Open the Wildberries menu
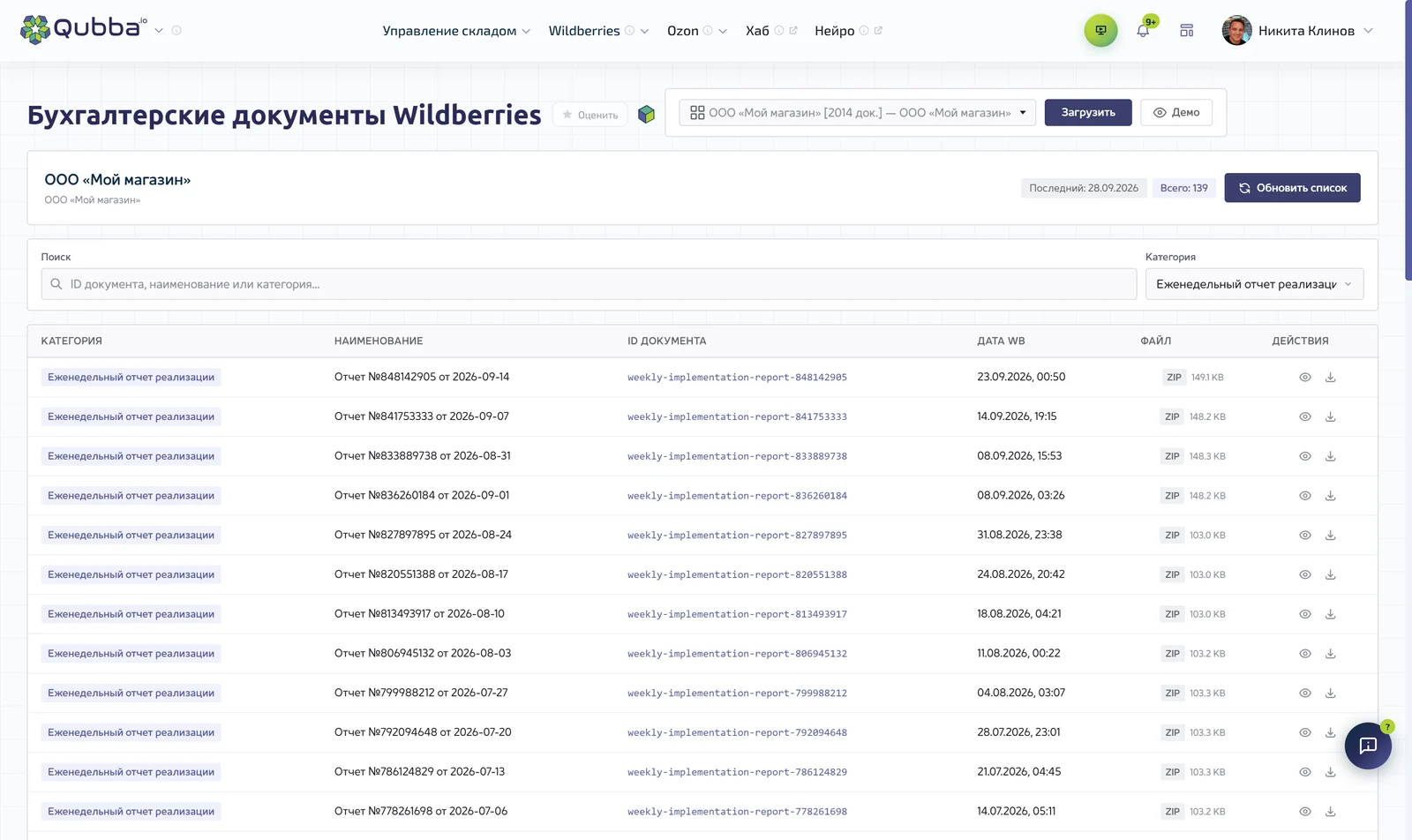 [x=598, y=31]
